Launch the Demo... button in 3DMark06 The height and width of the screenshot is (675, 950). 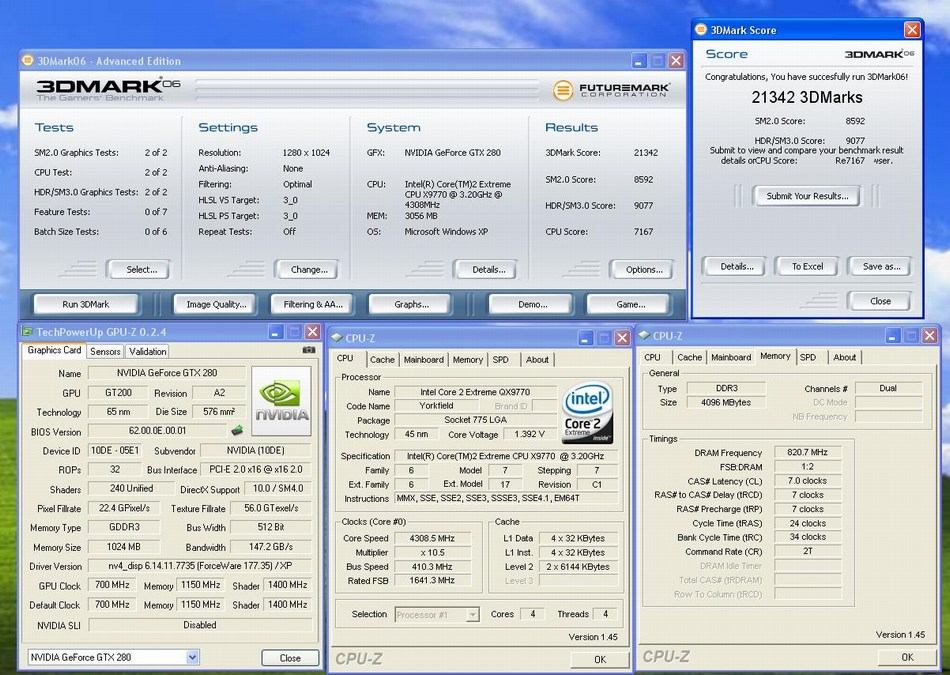point(533,304)
